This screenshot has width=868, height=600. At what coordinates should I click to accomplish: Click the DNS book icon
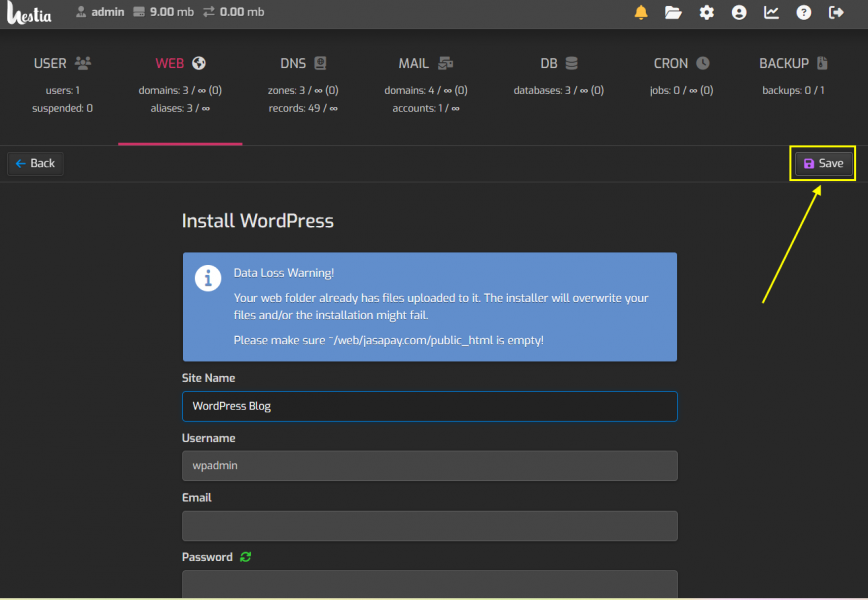point(320,63)
